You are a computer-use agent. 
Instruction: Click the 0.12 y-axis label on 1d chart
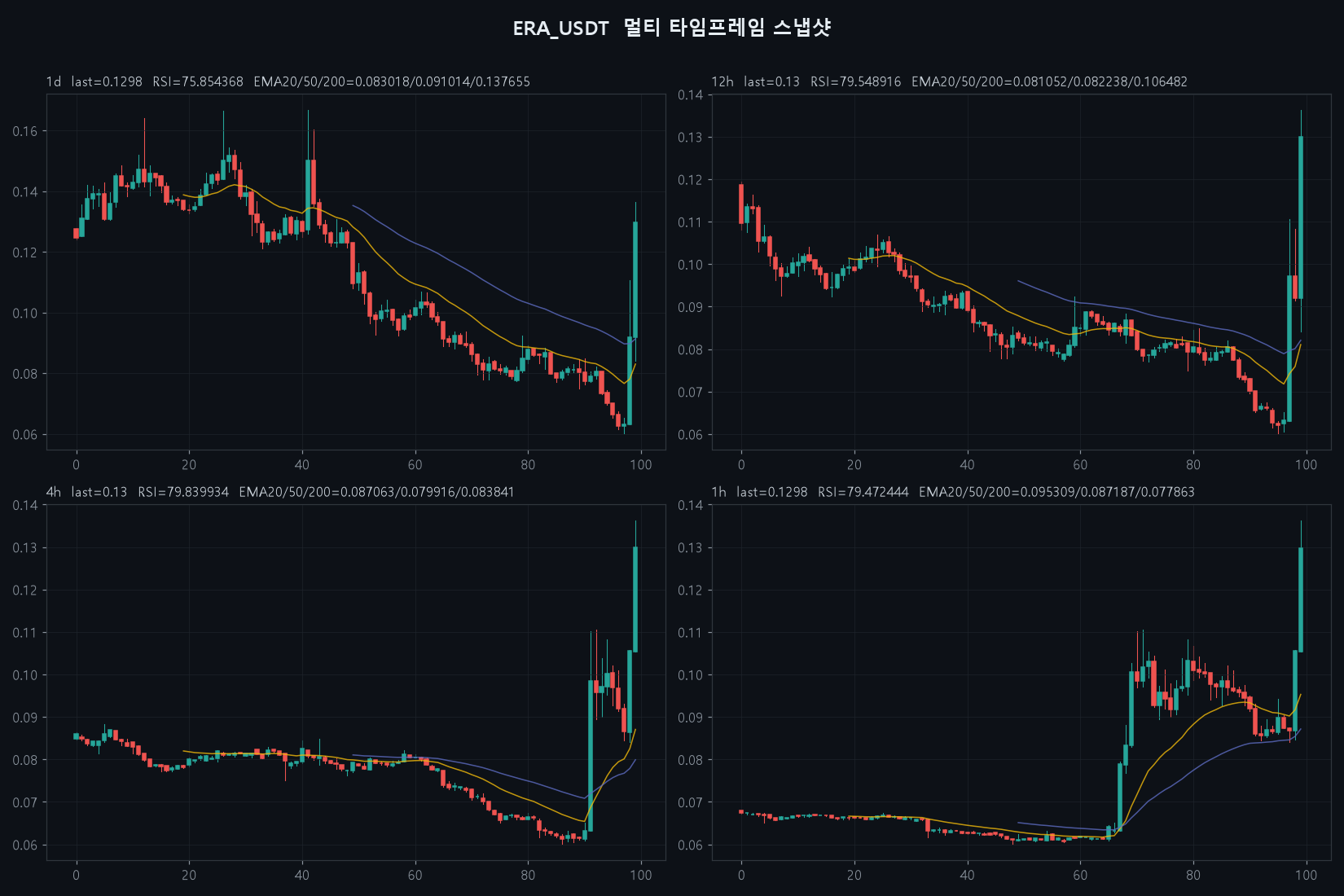(x=24, y=253)
